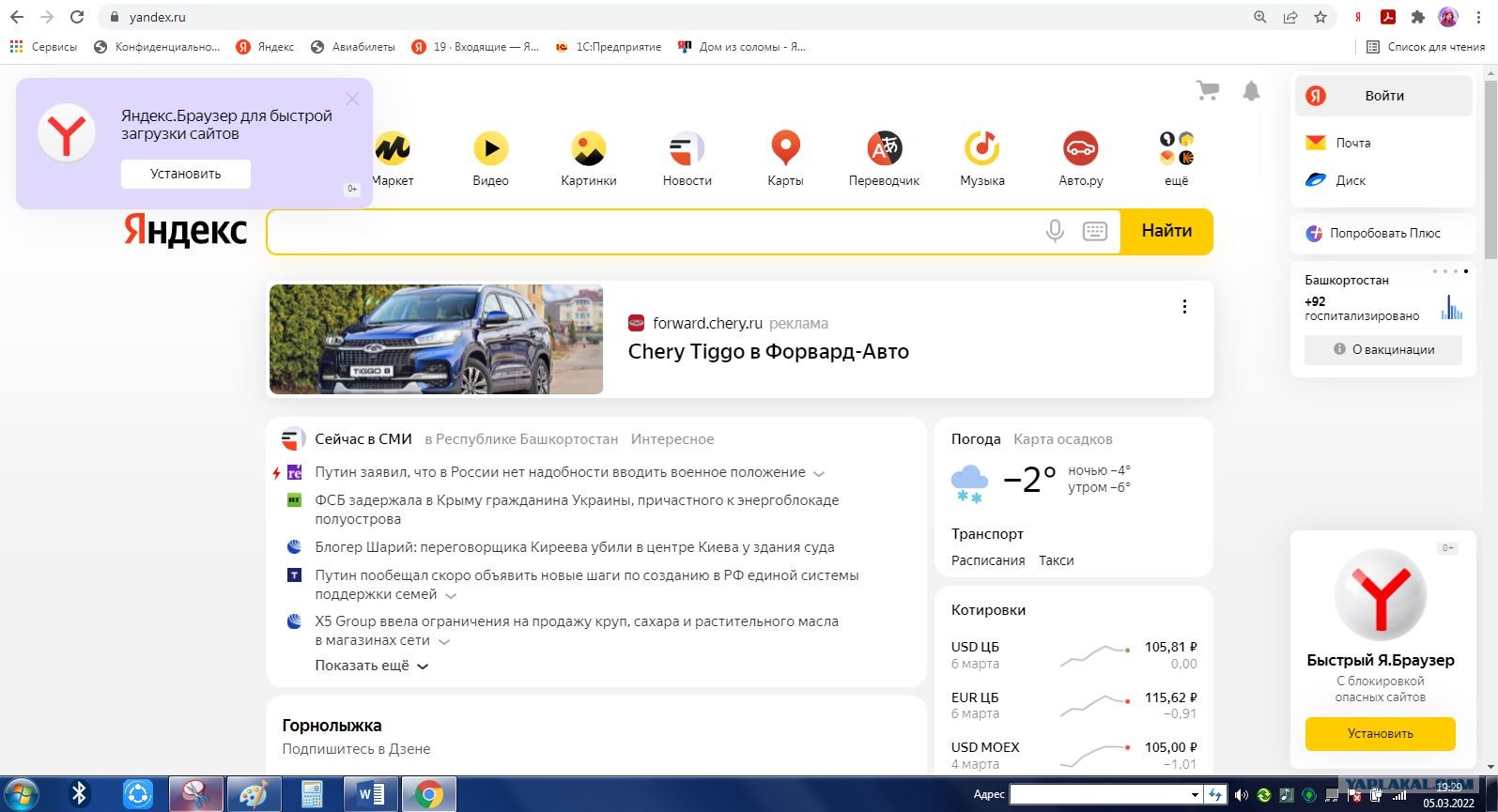Open Chrome extensions puzzle icon

point(1418,17)
